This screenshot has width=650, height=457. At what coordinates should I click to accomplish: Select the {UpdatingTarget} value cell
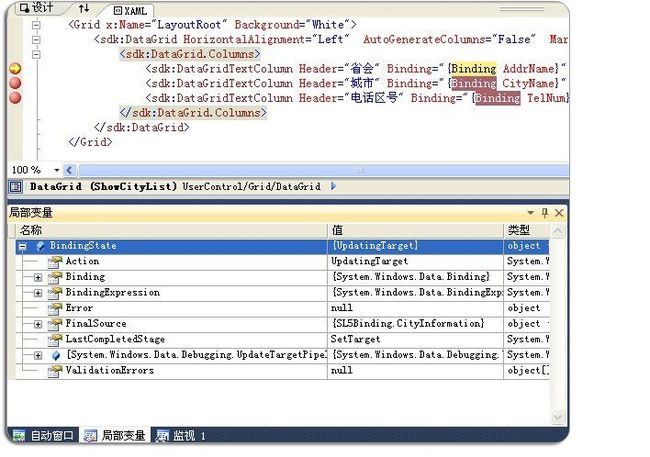[416, 246]
